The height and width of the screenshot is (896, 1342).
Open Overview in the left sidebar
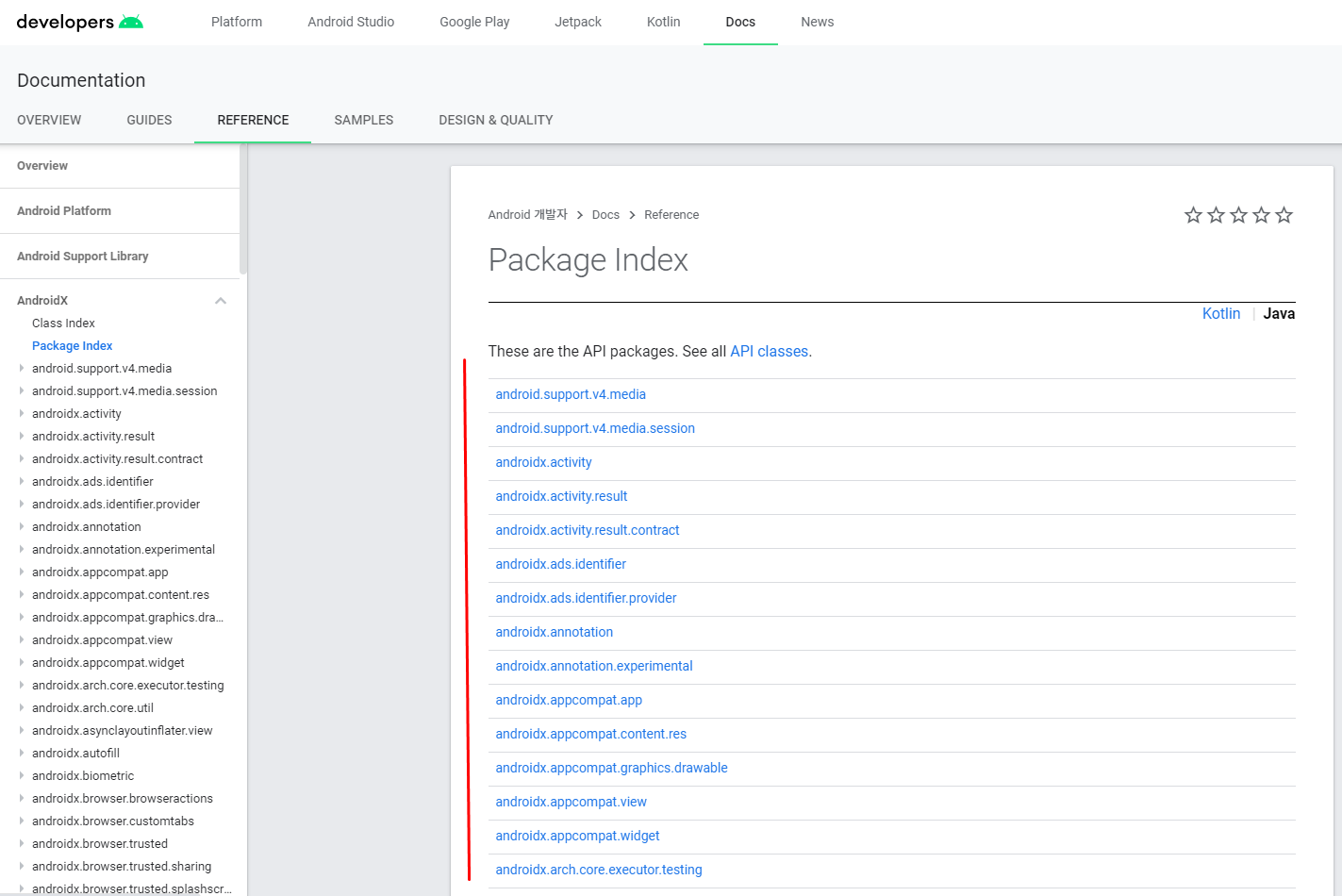point(42,166)
